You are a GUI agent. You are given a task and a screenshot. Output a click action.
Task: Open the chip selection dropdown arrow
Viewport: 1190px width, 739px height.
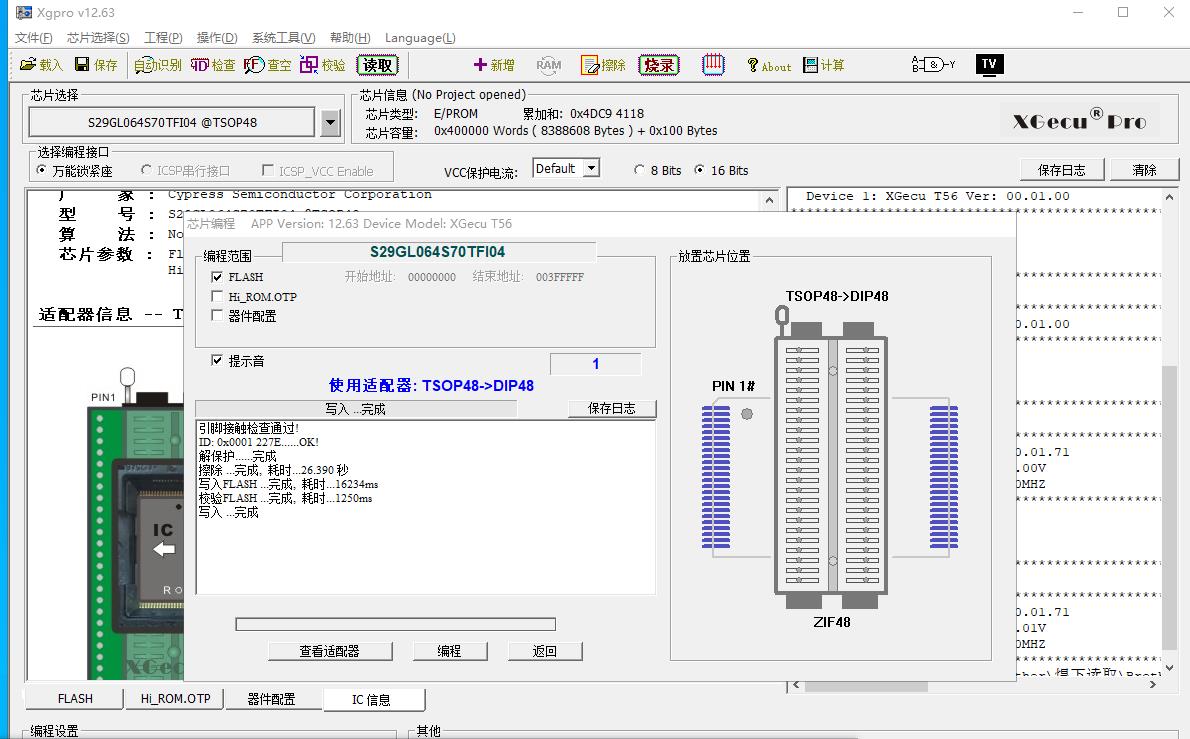point(331,123)
